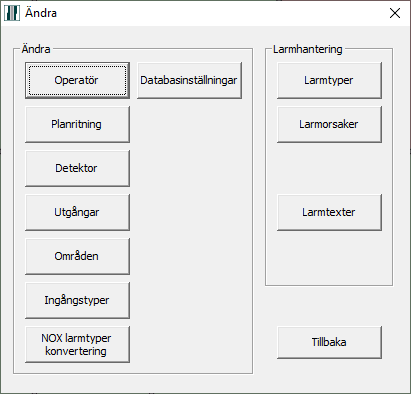
Task: Open the Operatör settings
Action: [x=77, y=80]
